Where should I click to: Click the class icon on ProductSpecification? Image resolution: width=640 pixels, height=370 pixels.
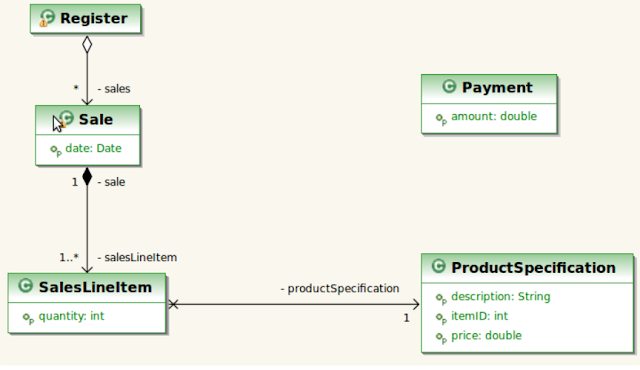coord(438,266)
